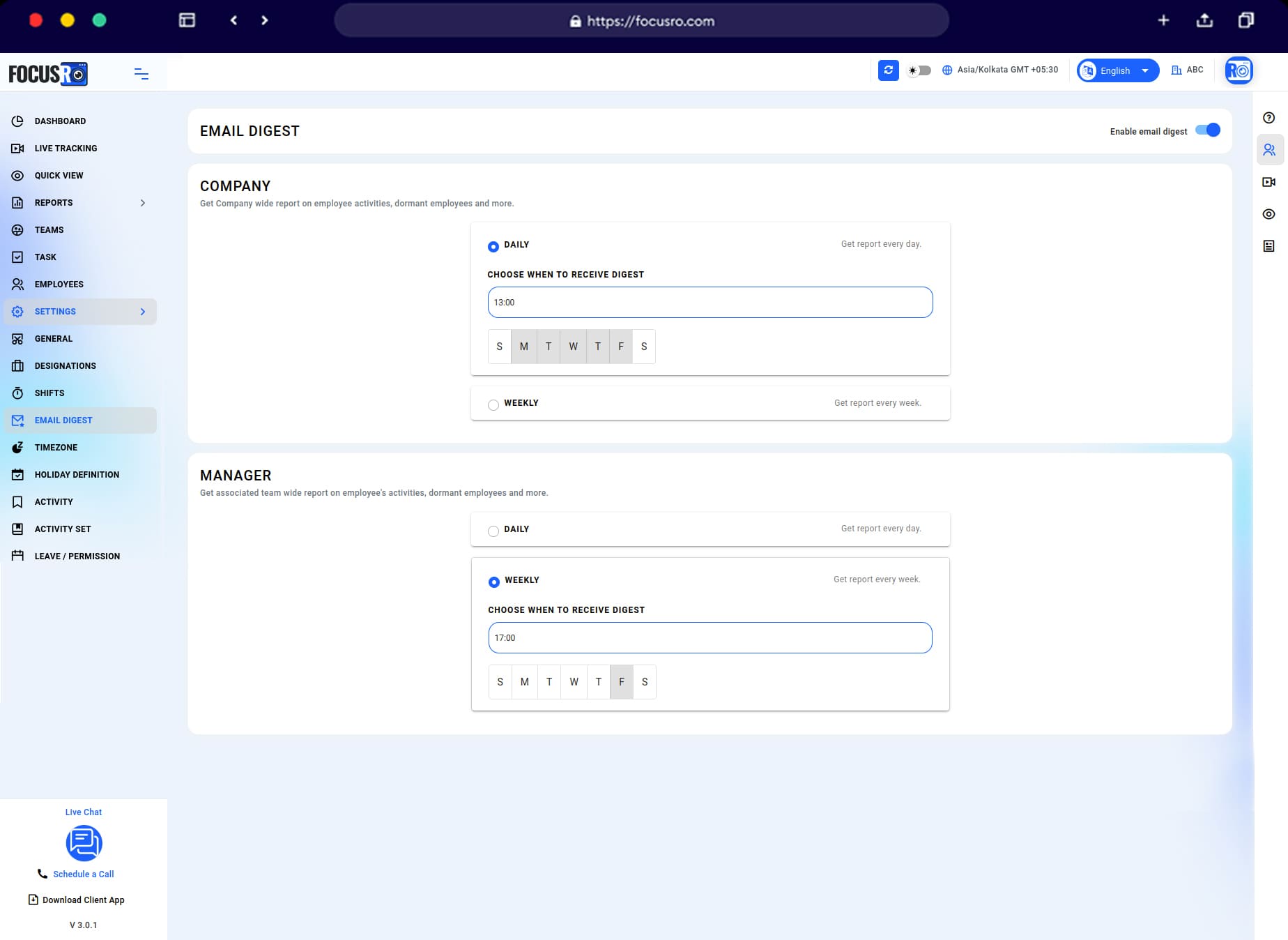Click Download Client App
Screen dimensions: 1288x940
pos(84,900)
